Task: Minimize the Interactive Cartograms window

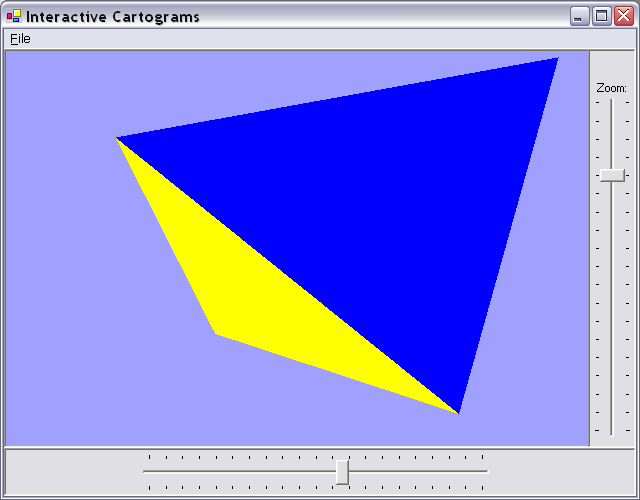Action: [x=580, y=16]
